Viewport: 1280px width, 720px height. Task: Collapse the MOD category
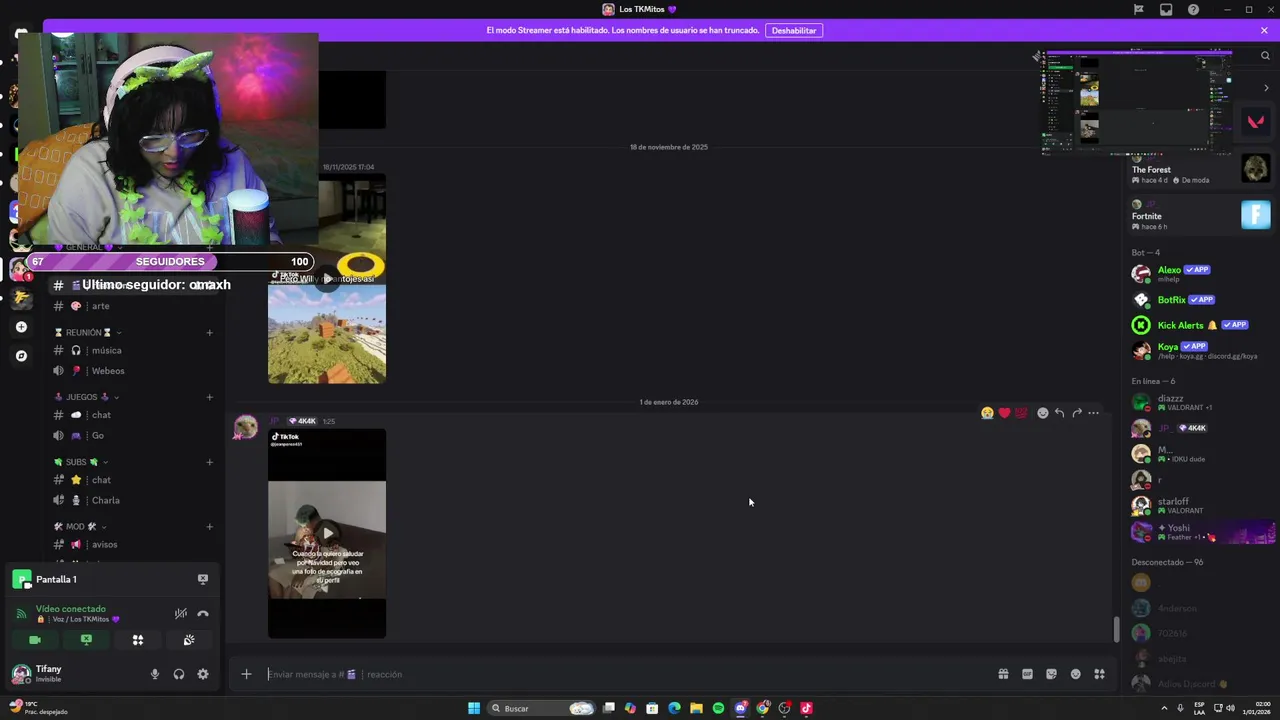(x=80, y=526)
